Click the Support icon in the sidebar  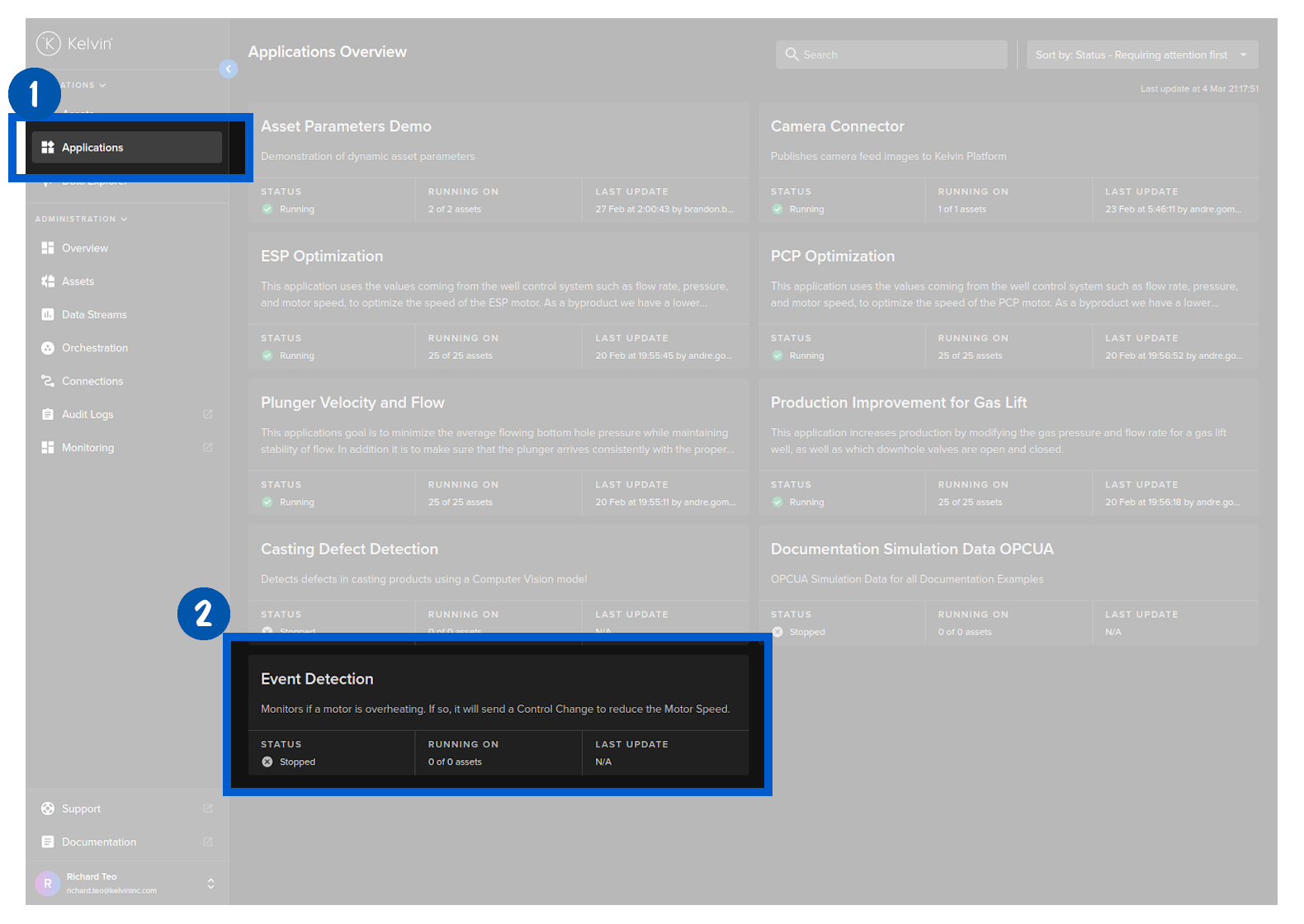pos(48,809)
